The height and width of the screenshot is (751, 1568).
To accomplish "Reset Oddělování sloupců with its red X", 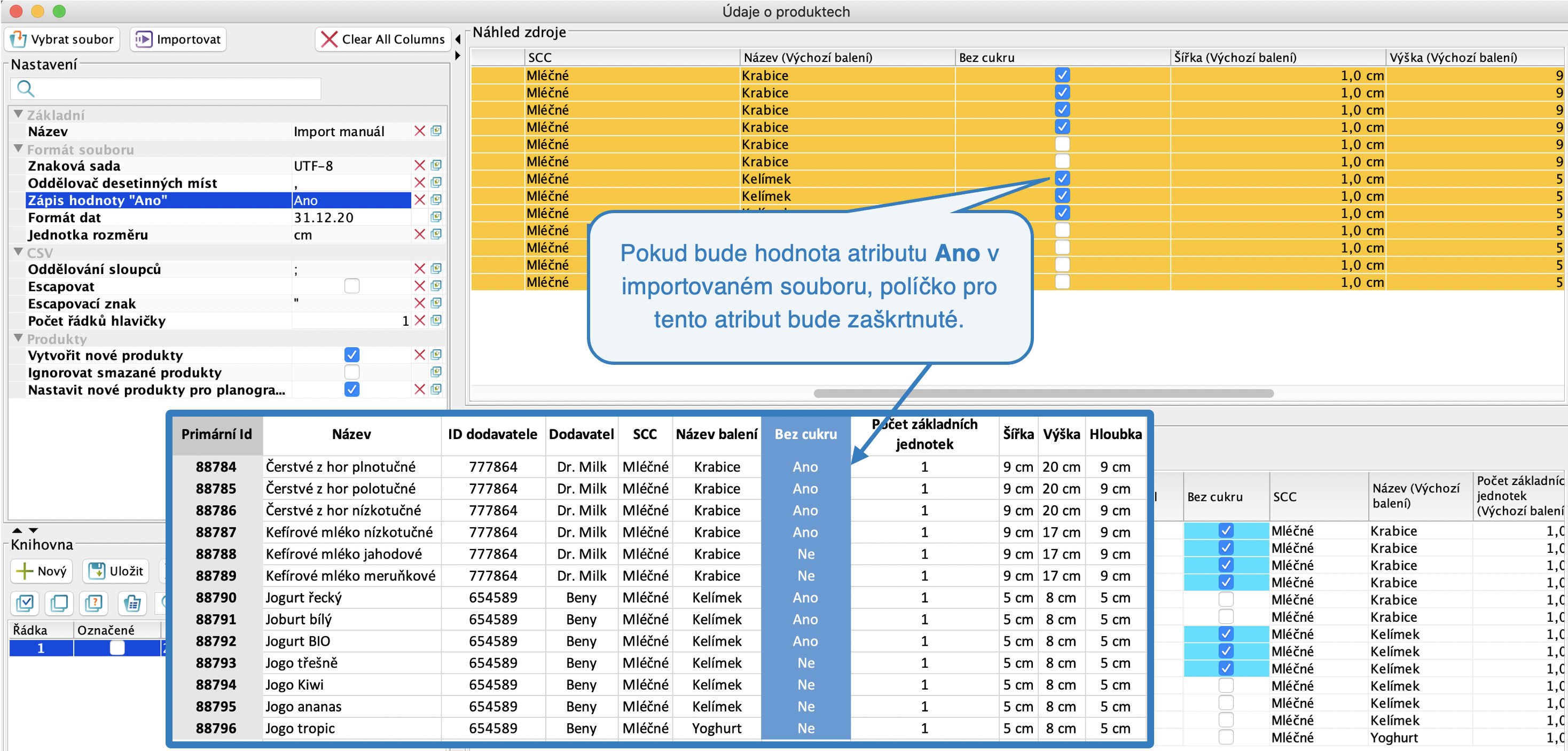I will (x=419, y=268).
